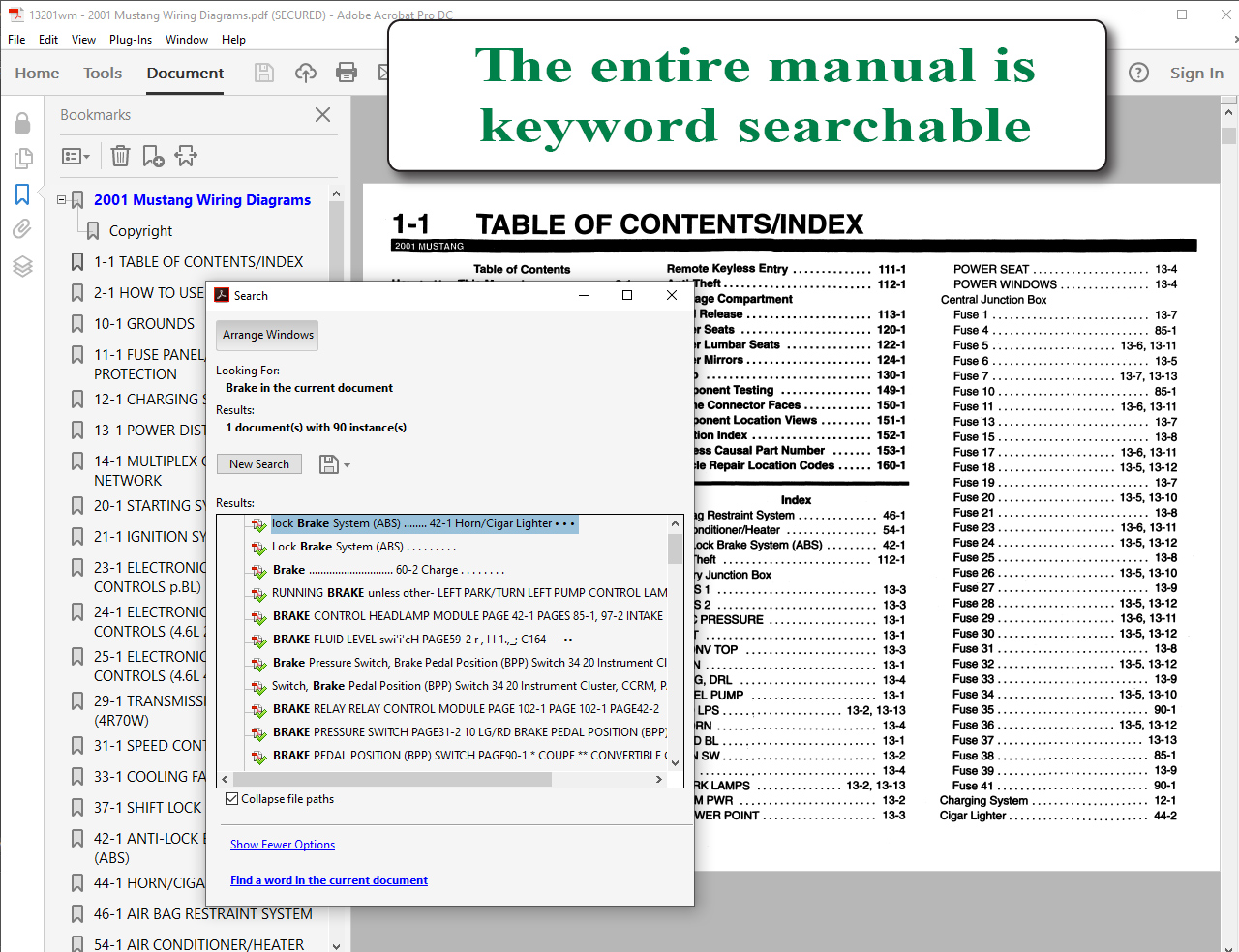This screenshot has width=1239, height=952.
Task: Click PDF icon of 'Brake Pressure Switch' result
Action: coord(258,664)
